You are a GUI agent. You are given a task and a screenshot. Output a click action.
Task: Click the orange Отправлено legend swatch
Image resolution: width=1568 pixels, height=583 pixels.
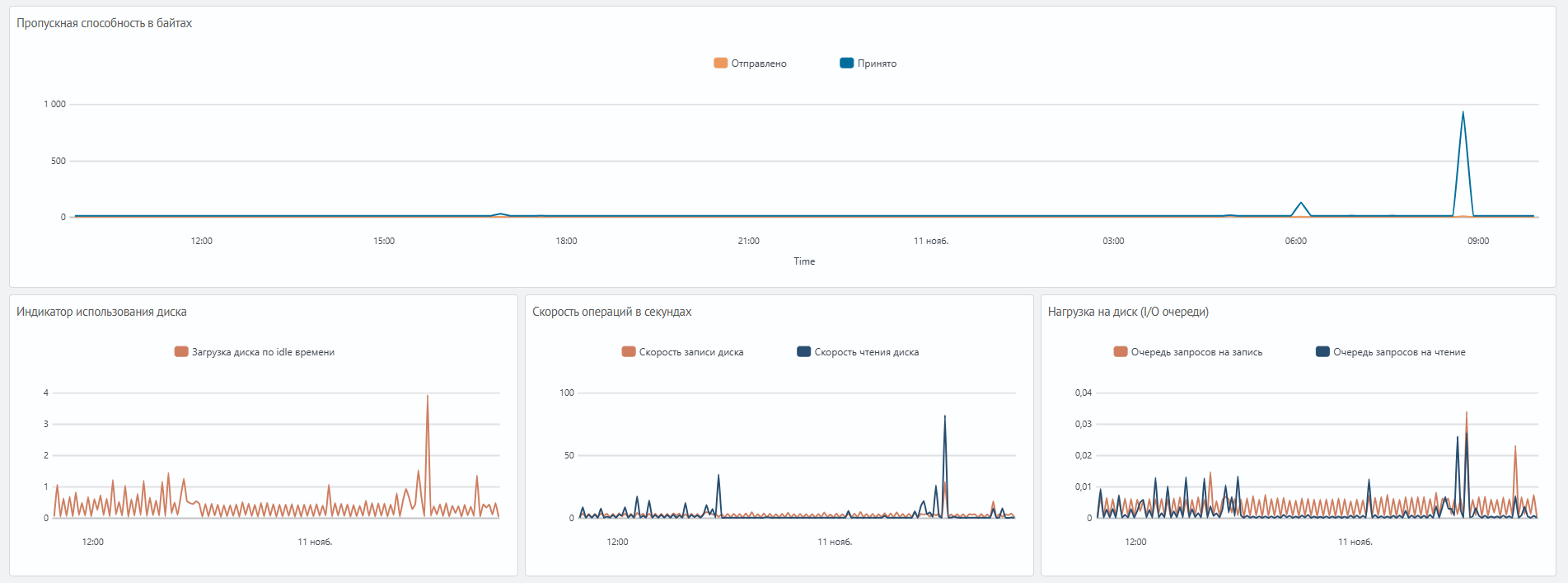(x=720, y=63)
